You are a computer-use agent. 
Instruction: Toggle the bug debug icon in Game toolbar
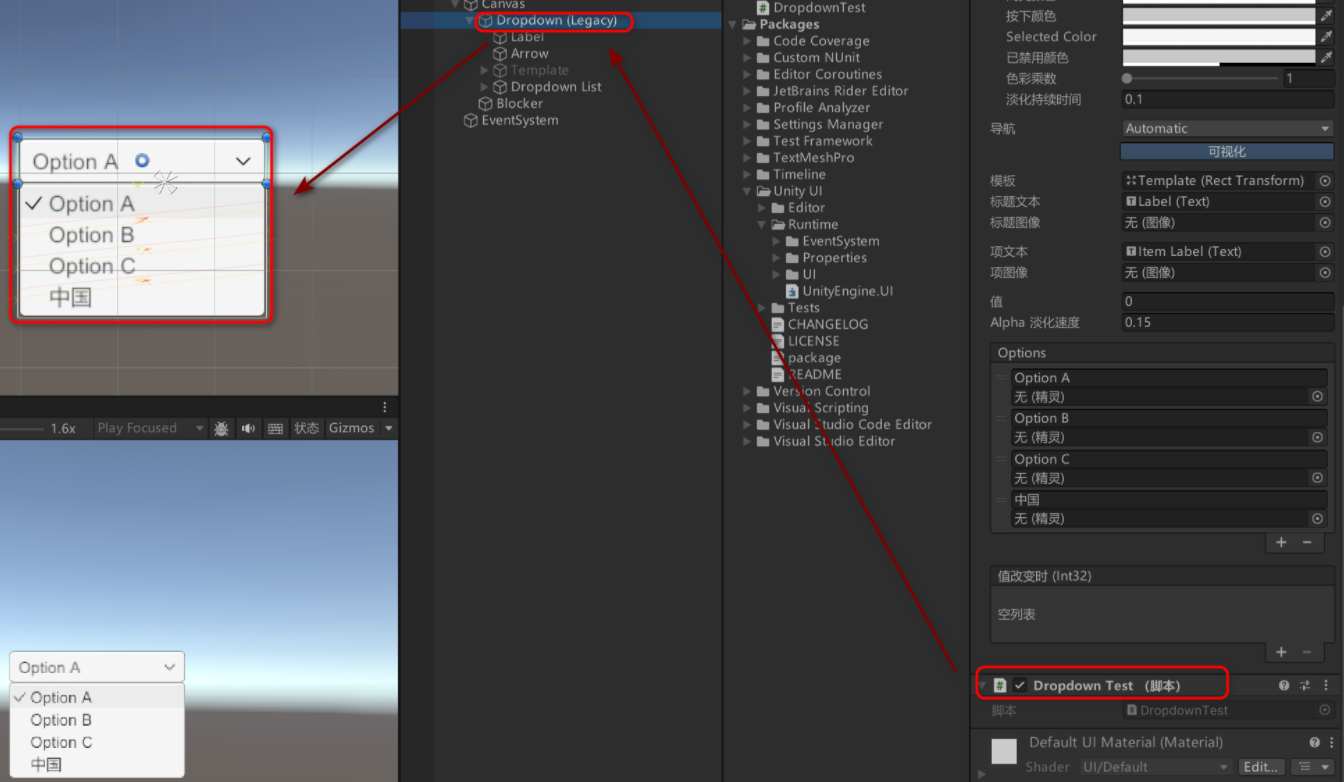(x=222, y=428)
